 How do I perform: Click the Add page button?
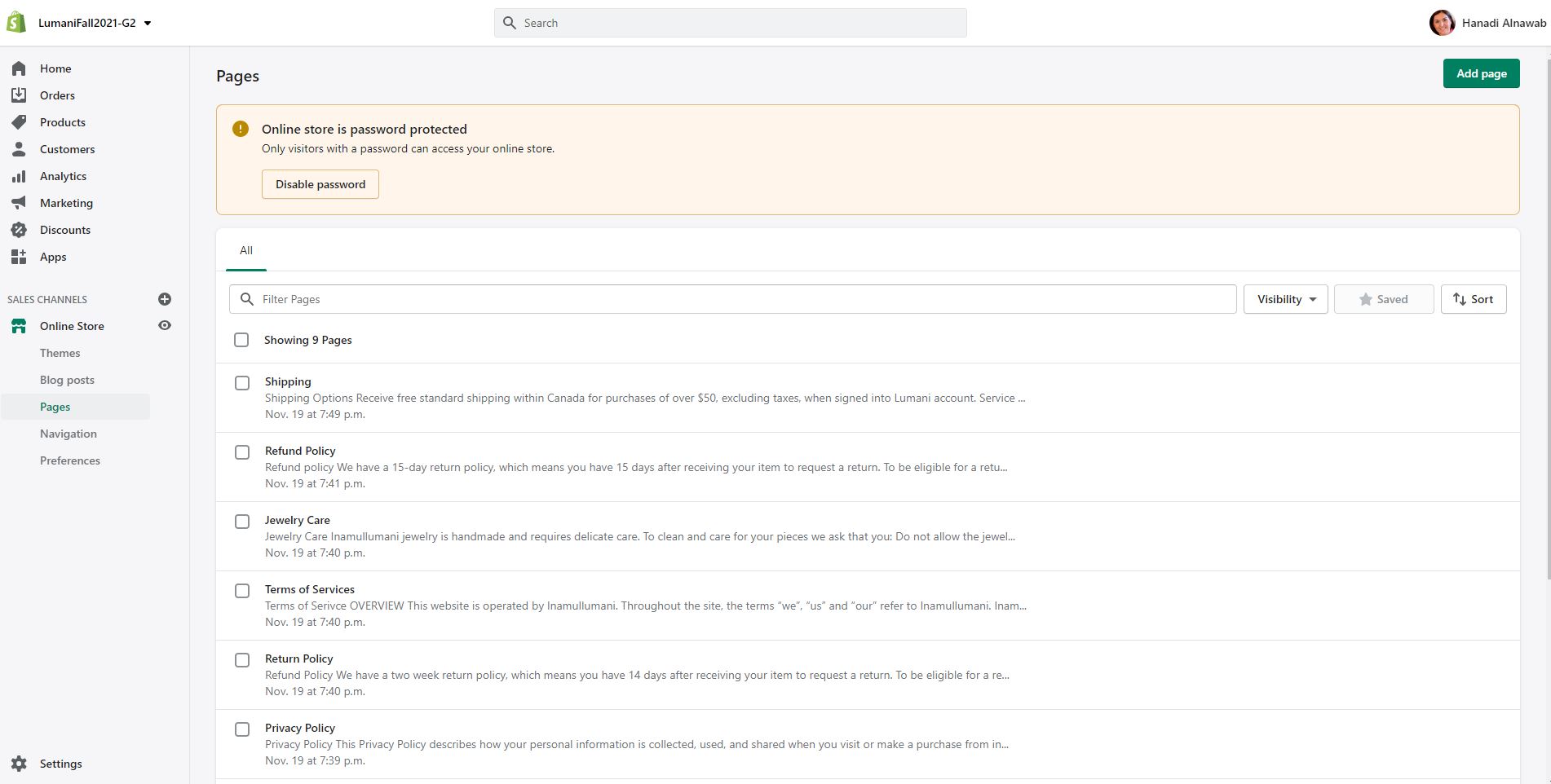tap(1481, 73)
